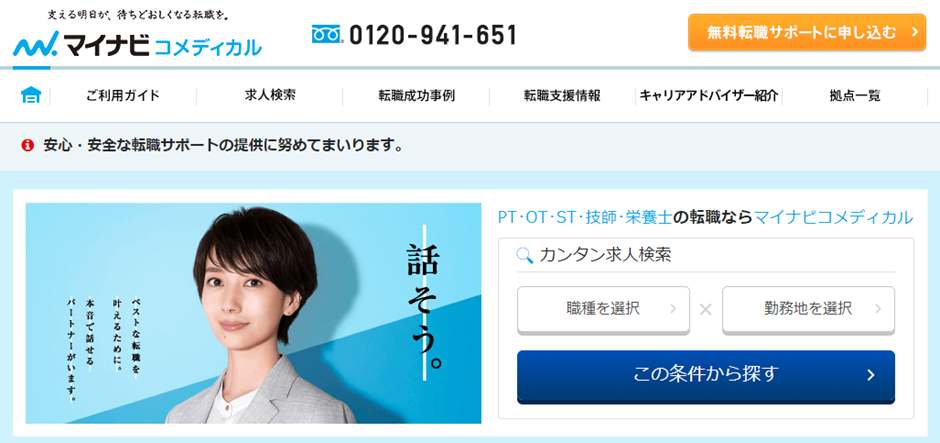
Task: Open the 職種を選択 selector
Action: (x=603, y=309)
